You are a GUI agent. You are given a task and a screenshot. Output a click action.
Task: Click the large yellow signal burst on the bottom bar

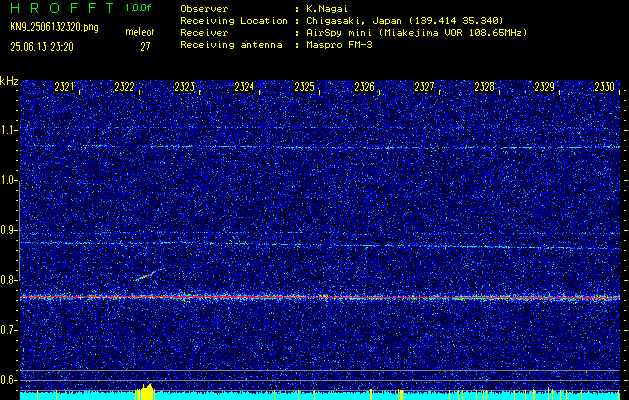145,392
